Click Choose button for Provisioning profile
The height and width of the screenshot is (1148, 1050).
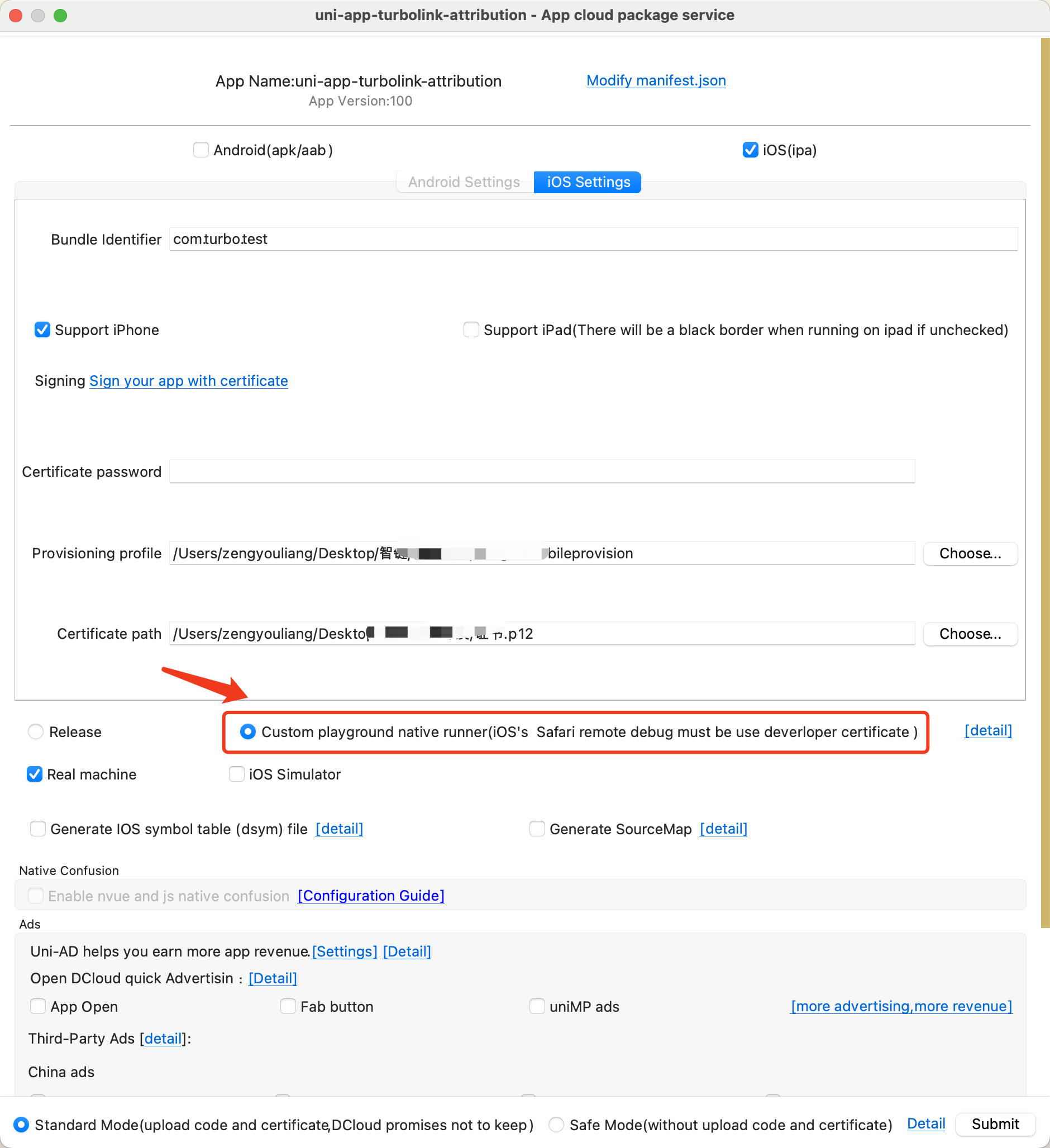click(970, 553)
